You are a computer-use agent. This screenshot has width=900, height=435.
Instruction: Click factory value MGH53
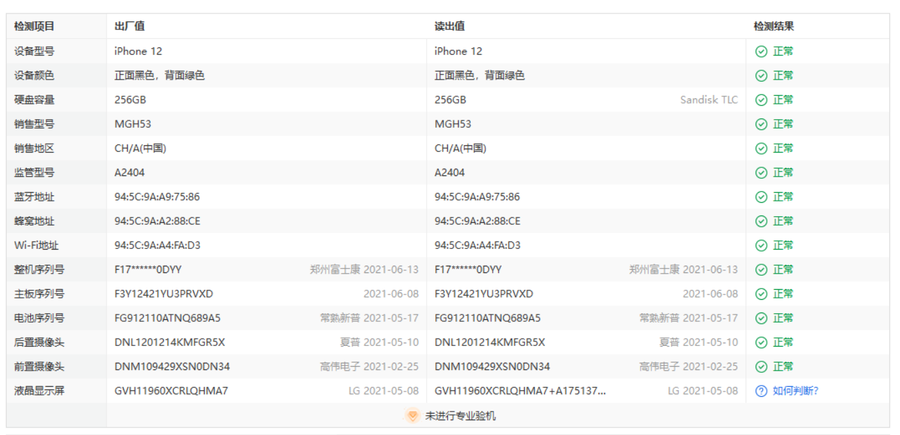[x=133, y=124]
